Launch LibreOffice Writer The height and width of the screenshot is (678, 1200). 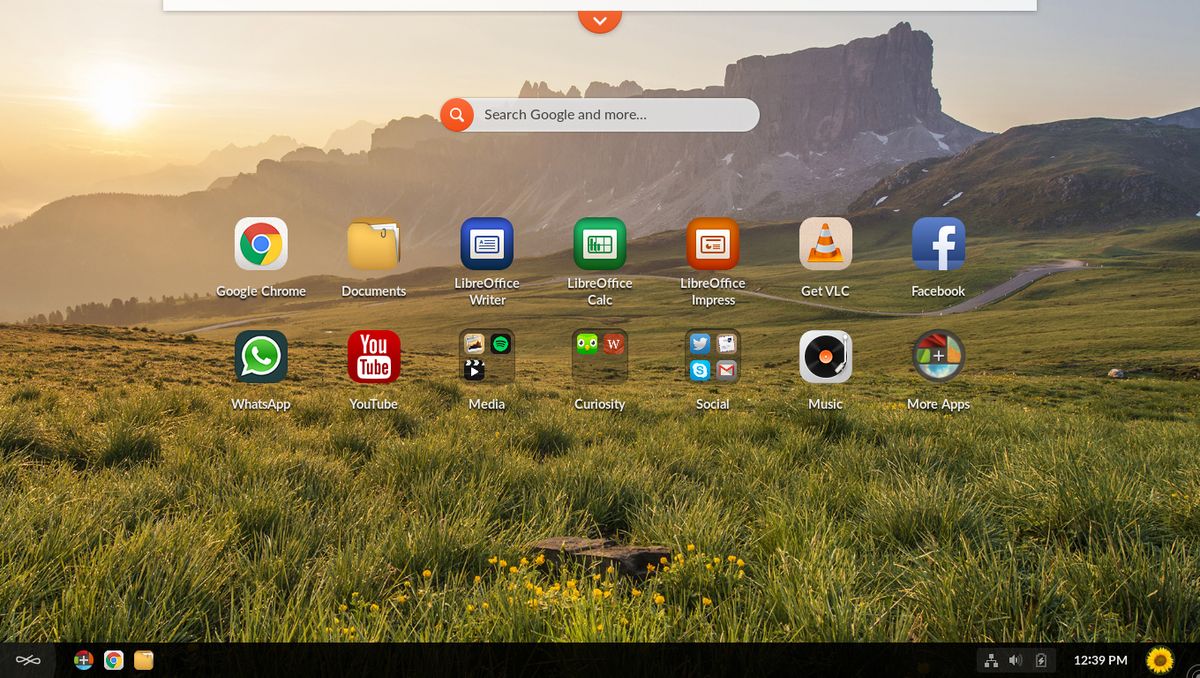pos(487,244)
